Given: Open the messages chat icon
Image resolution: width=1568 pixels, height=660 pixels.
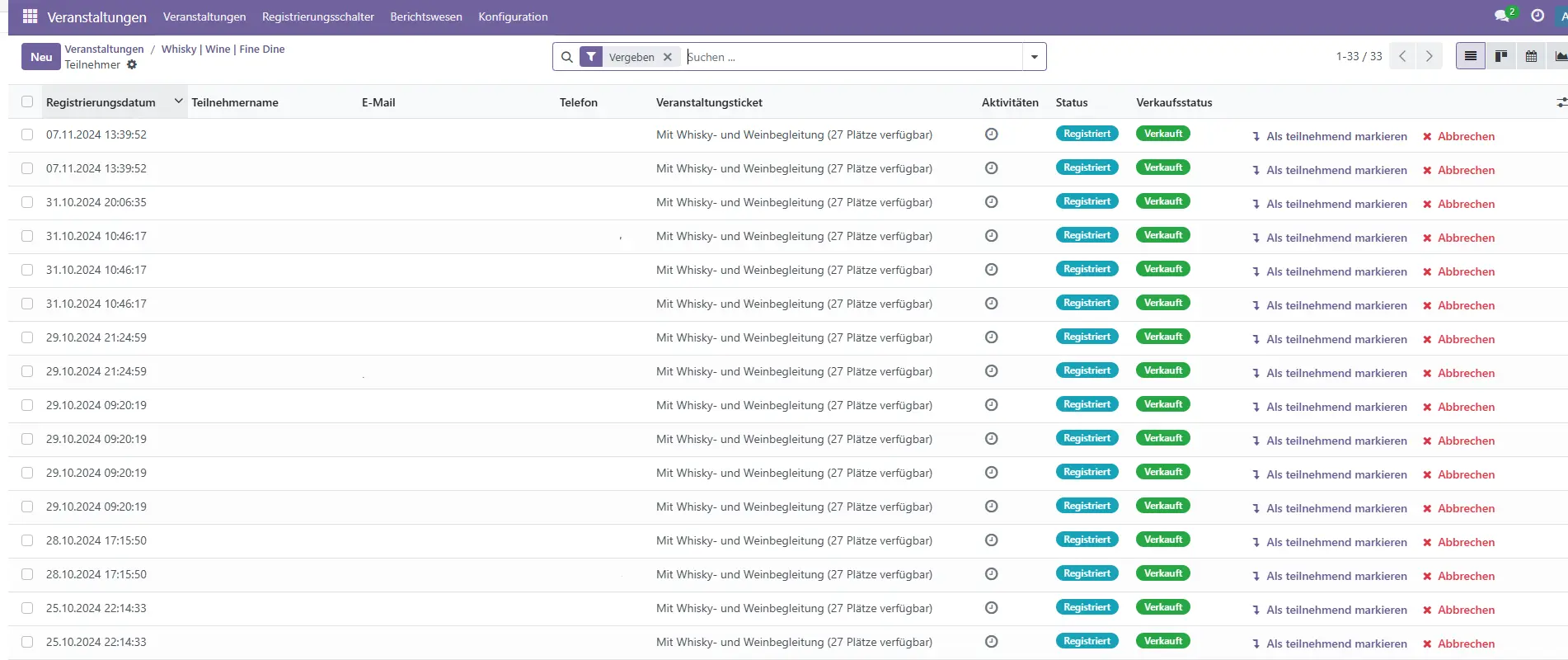Looking at the screenshot, I should [1503, 16].
